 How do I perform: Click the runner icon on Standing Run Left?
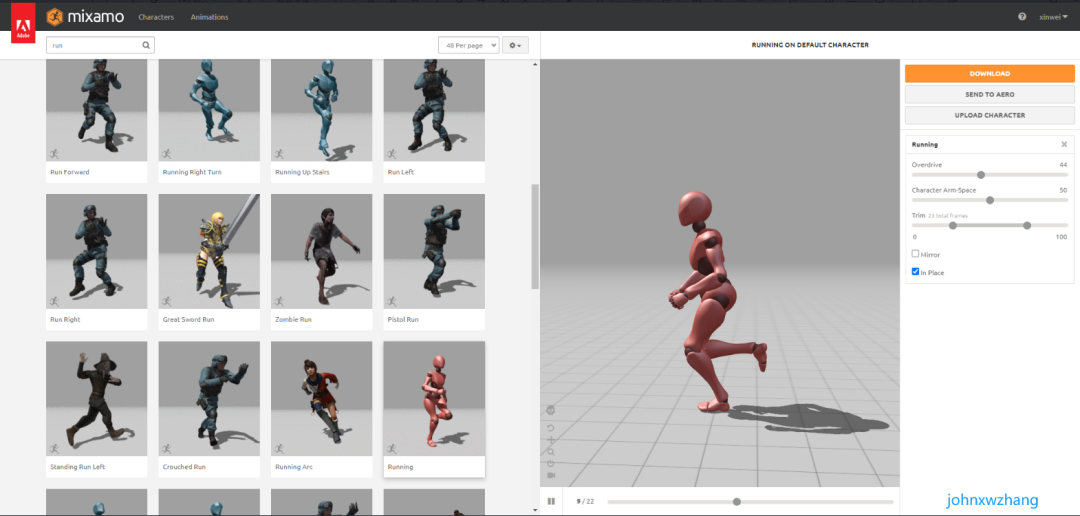click(x=54, y=448)
